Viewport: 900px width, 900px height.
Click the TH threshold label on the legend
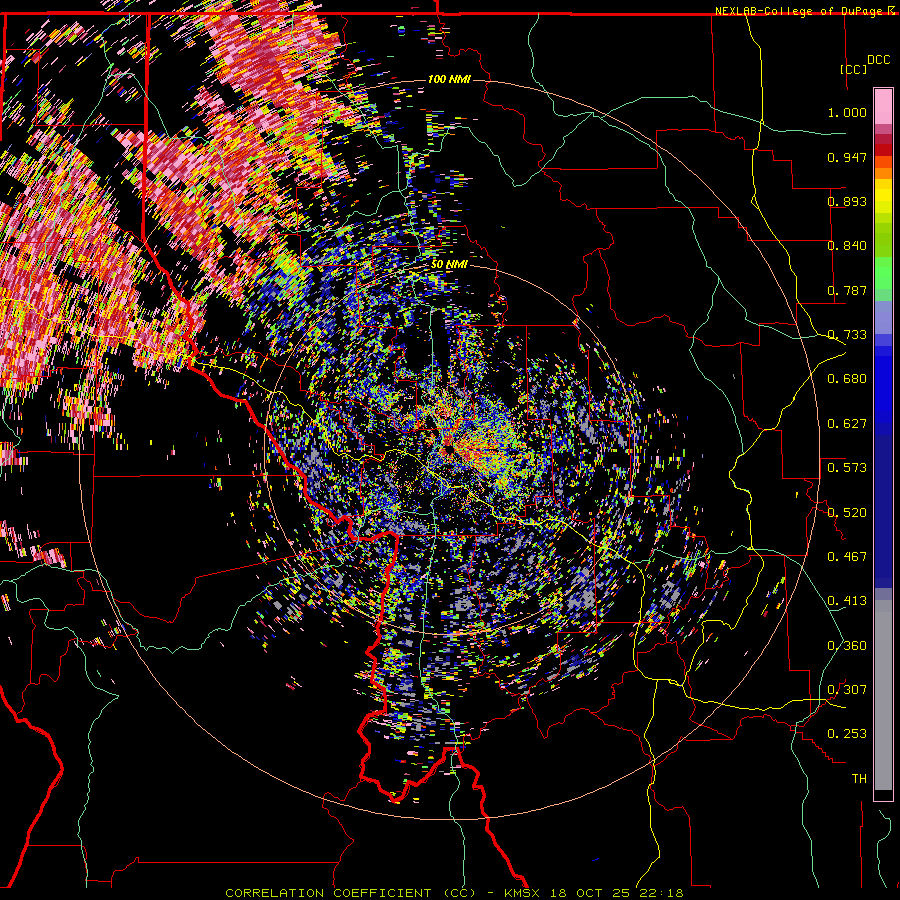click(859, 779)
